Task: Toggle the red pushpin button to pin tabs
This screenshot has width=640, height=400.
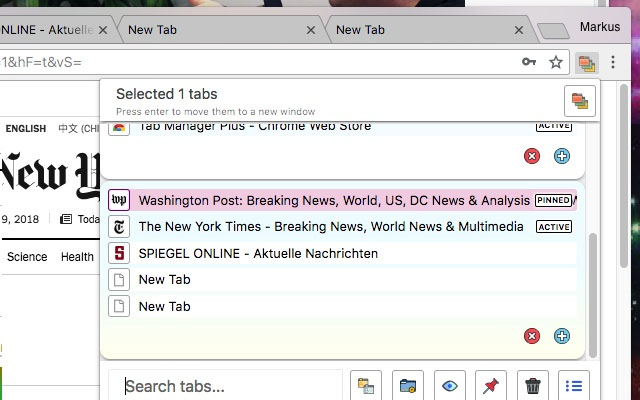Action: click(x=491, y=386)
